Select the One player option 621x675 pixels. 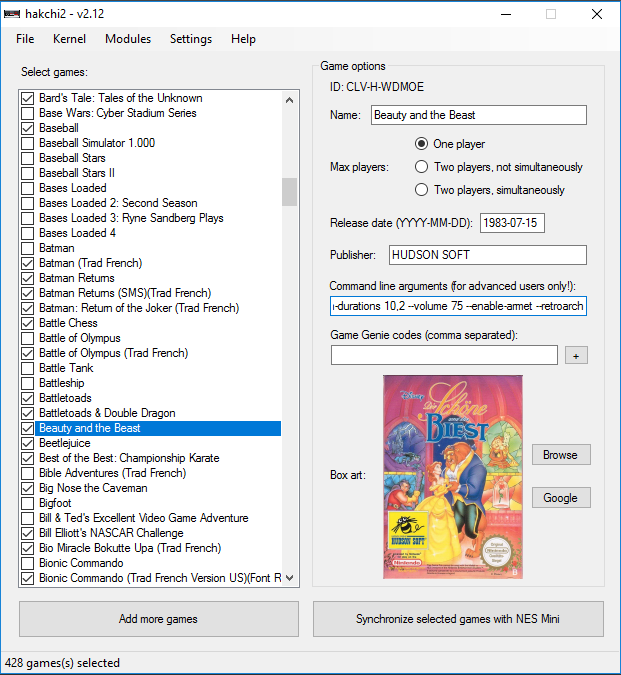click(421, 144)
